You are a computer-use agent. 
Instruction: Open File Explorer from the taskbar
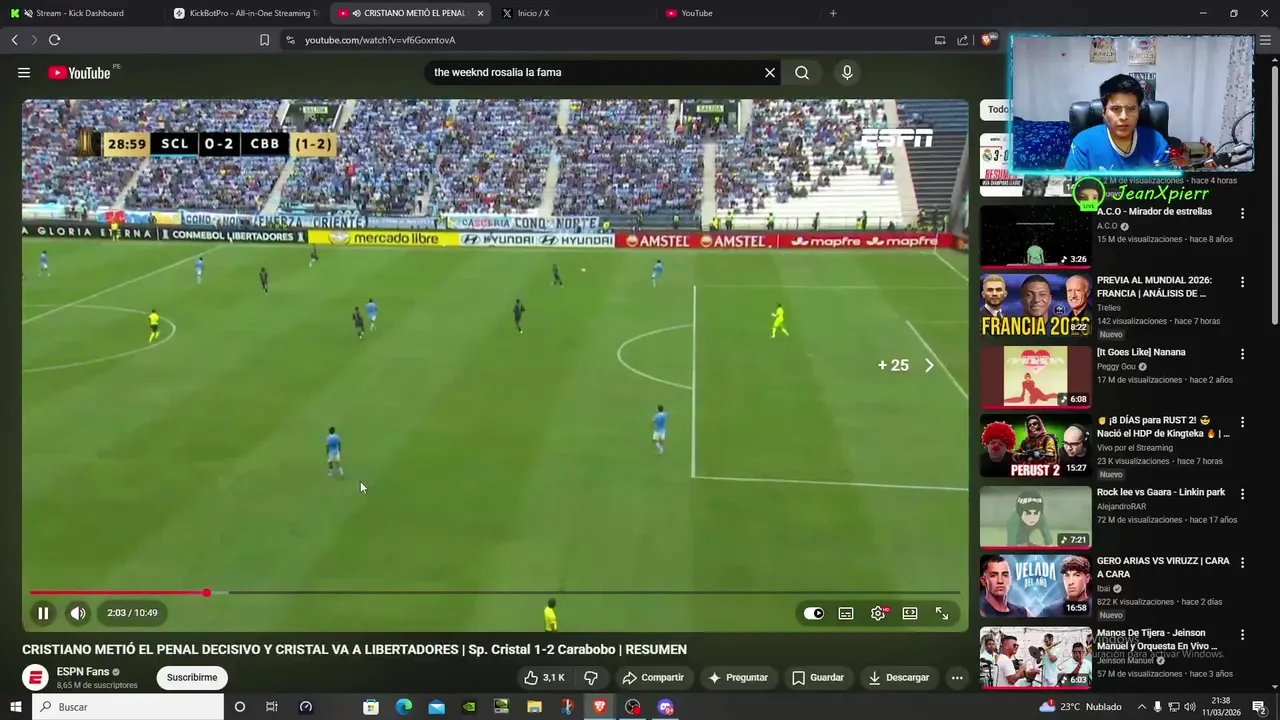point(535,707)
